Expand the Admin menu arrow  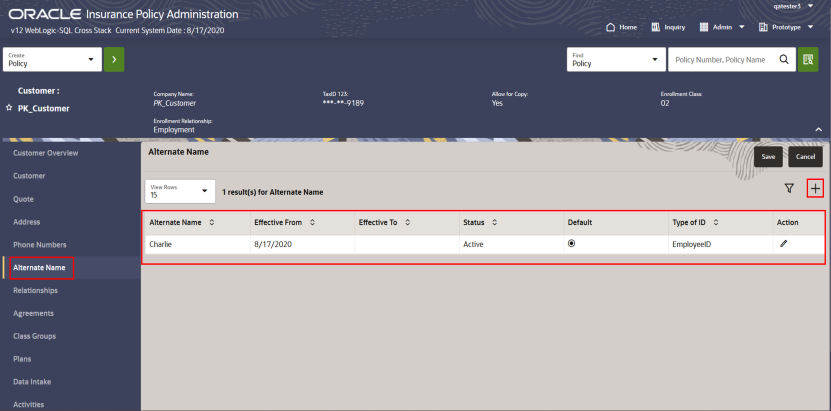coord(741,27)
